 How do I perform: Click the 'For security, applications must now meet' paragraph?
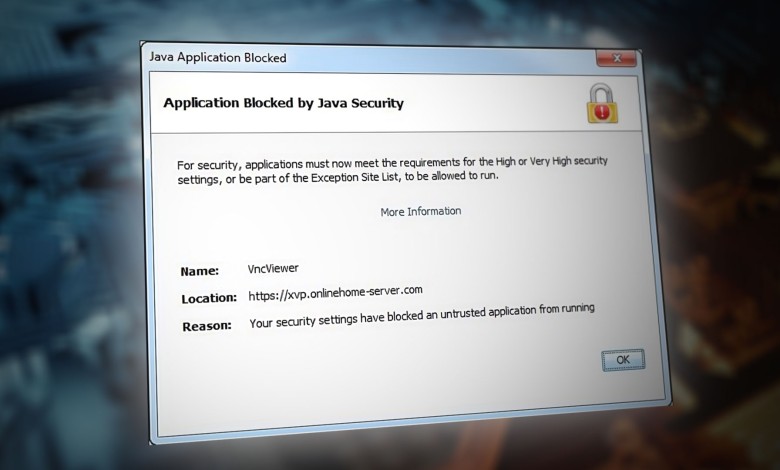[x=392, y=170]
